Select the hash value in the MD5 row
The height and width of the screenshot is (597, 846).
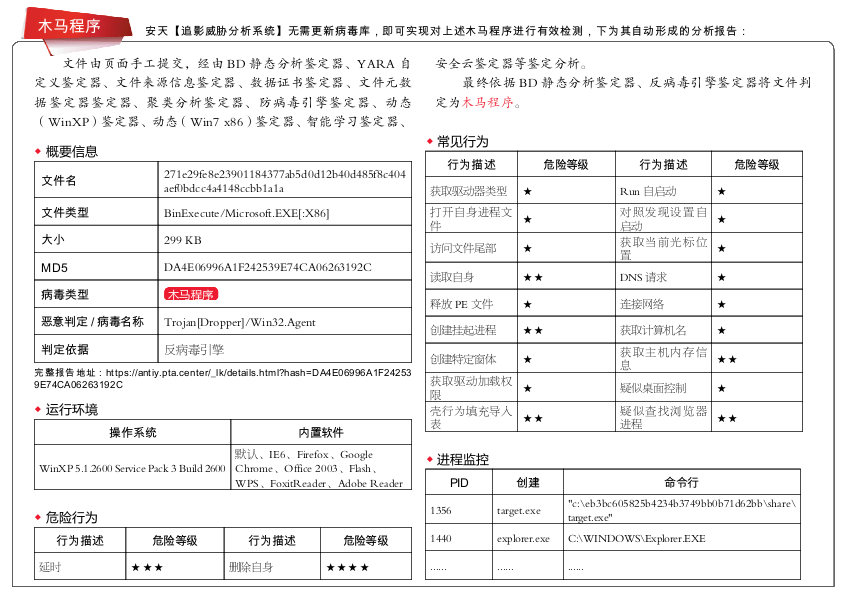click(x=268, y=267)
